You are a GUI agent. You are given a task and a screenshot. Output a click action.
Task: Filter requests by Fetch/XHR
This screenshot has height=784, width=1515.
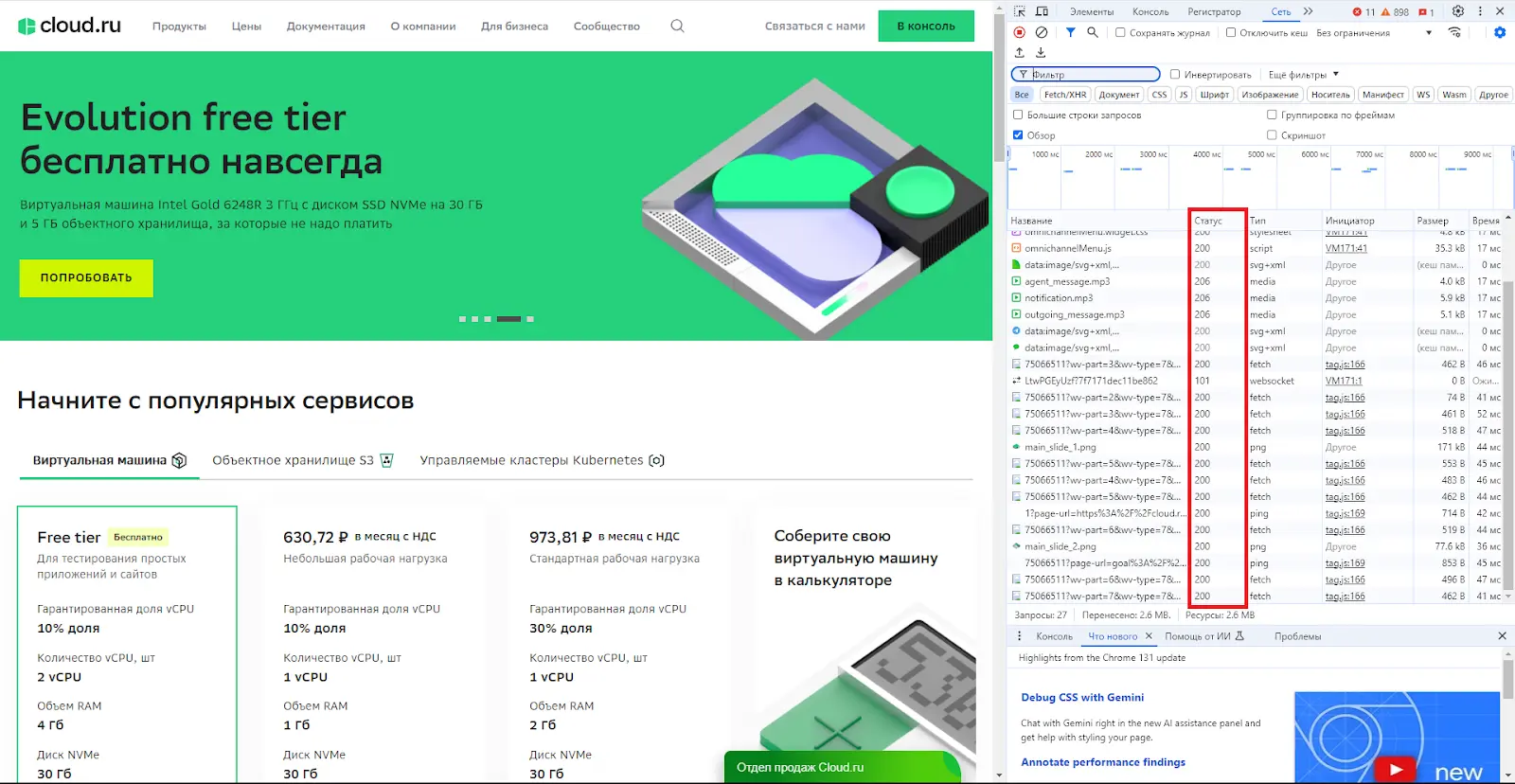click(1064, 95)
